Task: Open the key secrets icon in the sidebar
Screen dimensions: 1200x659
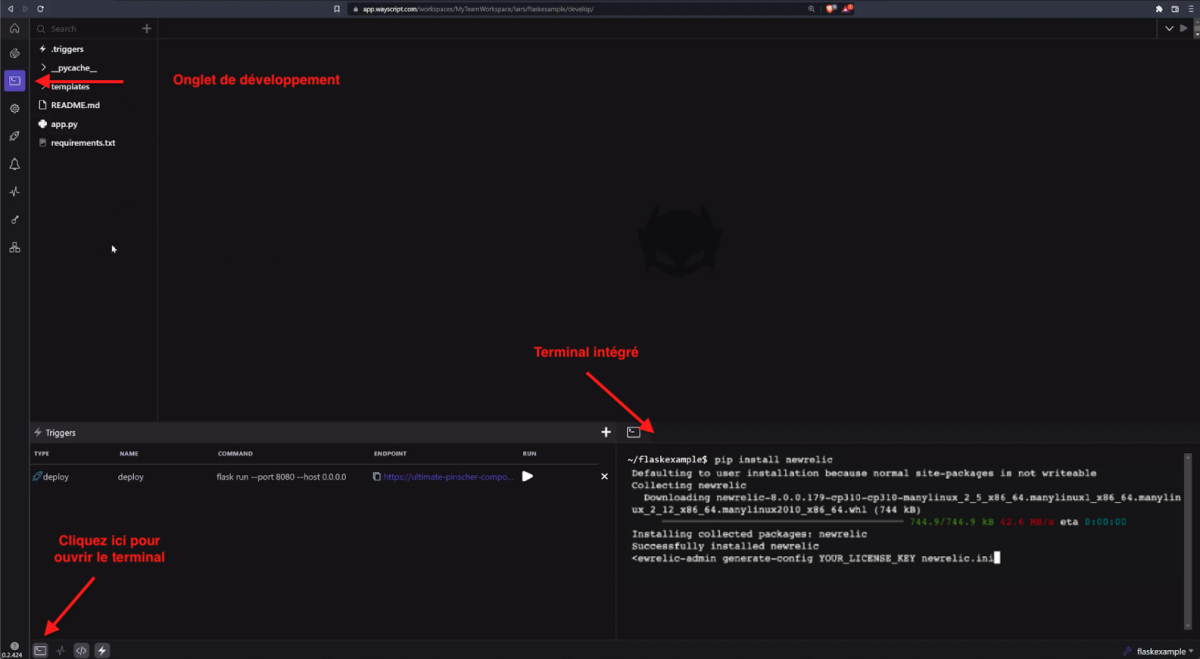Action: (x=14, y=219)
